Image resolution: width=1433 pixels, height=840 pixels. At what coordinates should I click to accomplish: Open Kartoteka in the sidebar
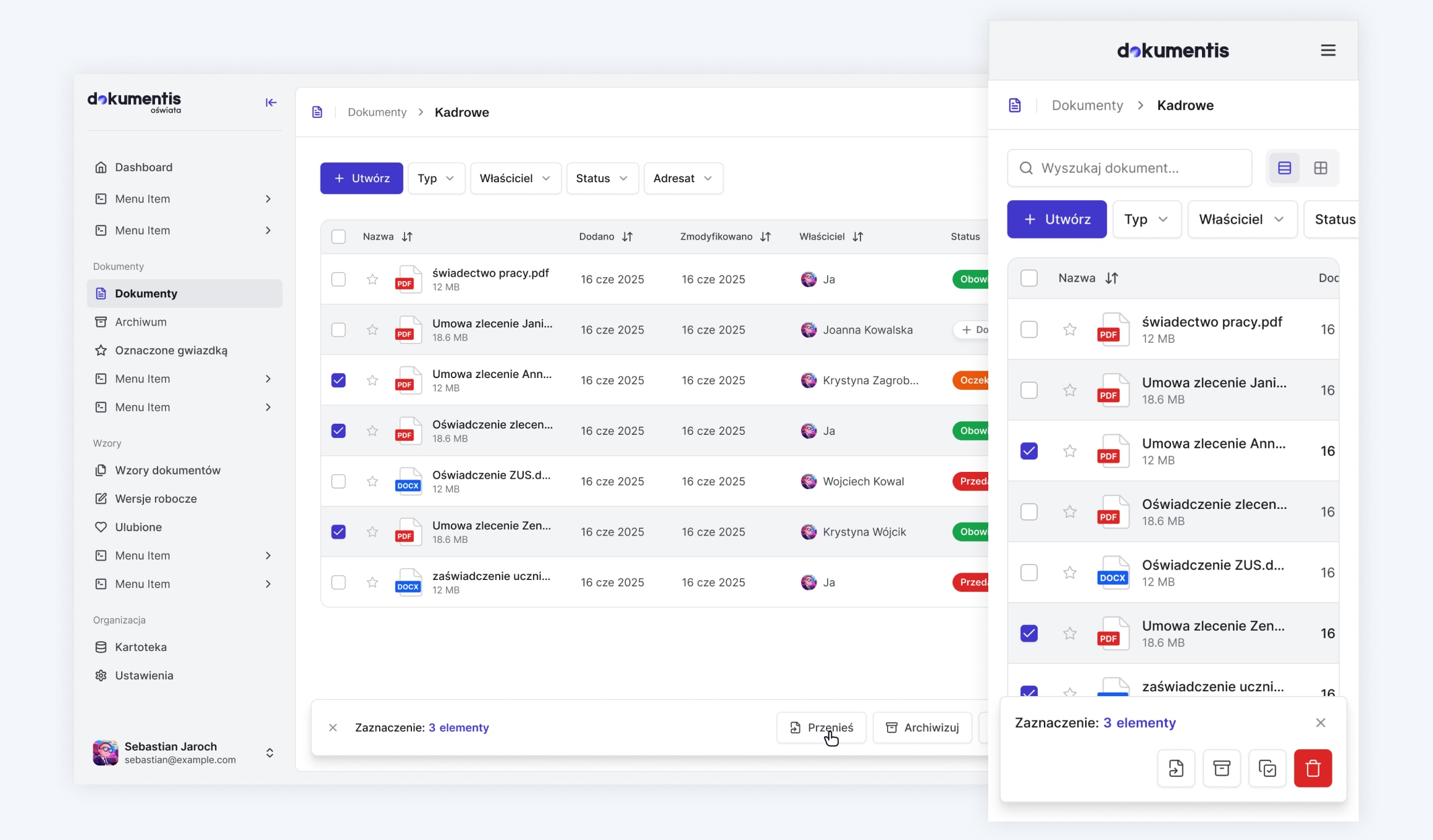pyautogui.click(x=184, y=647)
